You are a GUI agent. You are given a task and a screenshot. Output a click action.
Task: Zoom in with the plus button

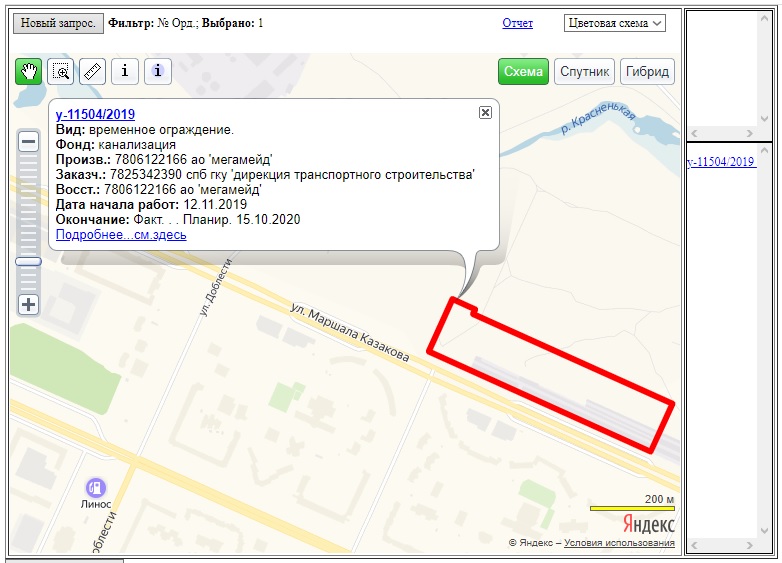pos(29,305)
